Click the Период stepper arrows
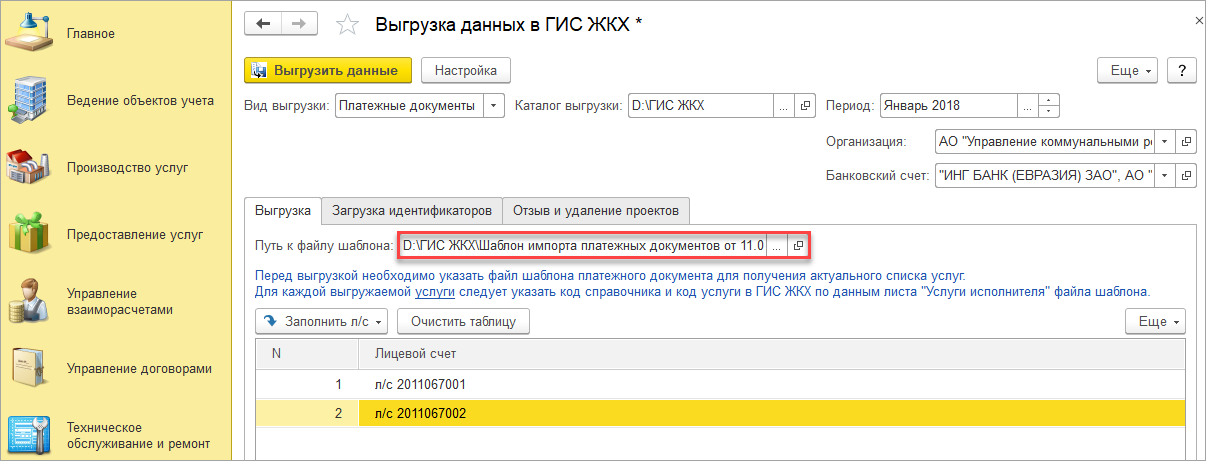The height and width of the screenshot is (461, 1206). coord(1048,105)
